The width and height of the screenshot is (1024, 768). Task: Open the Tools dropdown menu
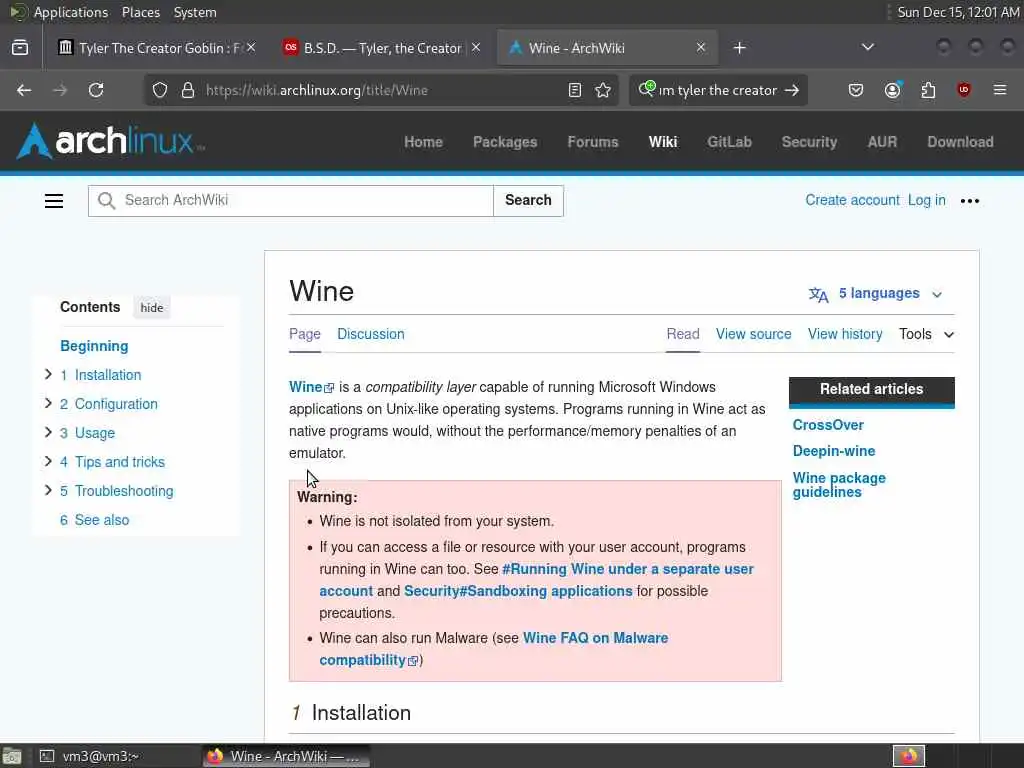coord(926,334)
